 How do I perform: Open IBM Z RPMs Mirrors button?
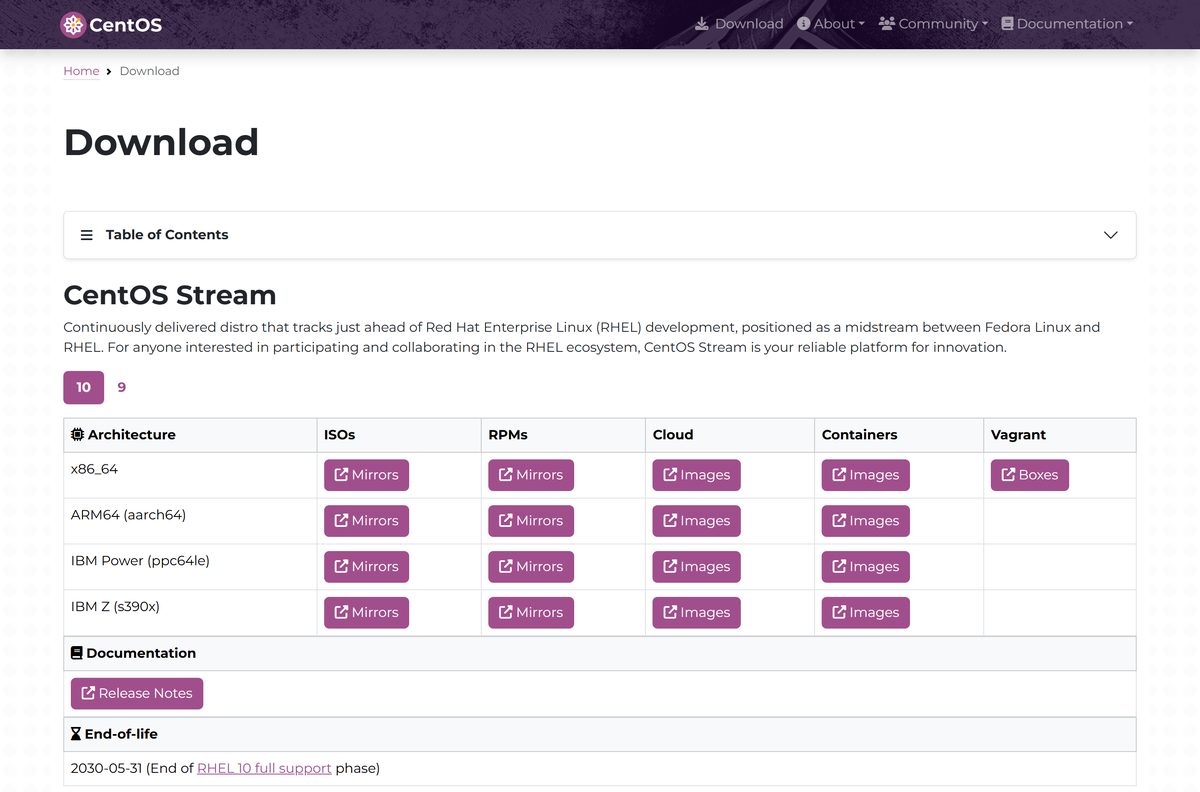(x=531, y=613)
